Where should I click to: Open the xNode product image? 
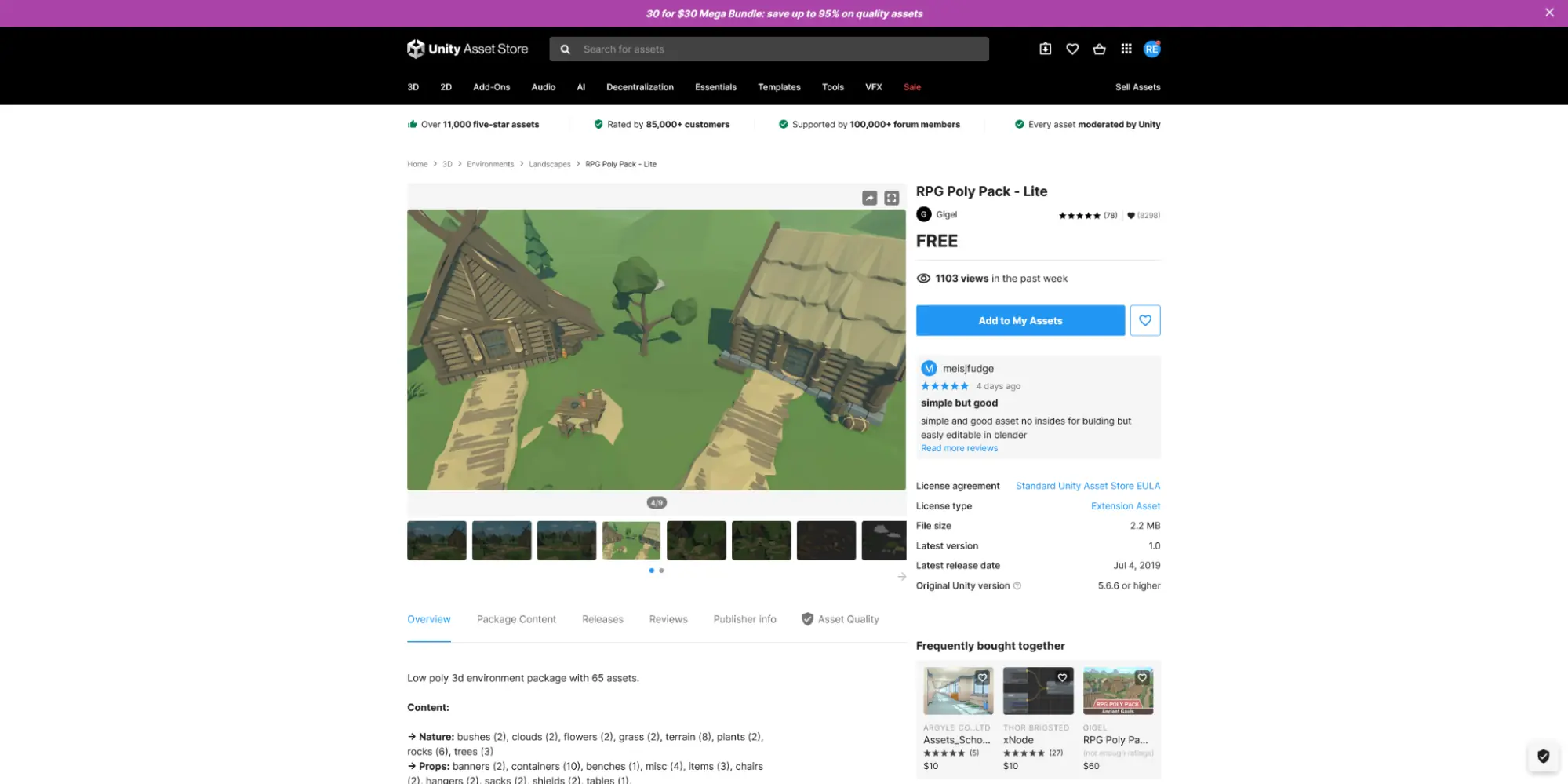click(x=1038, y=691)
